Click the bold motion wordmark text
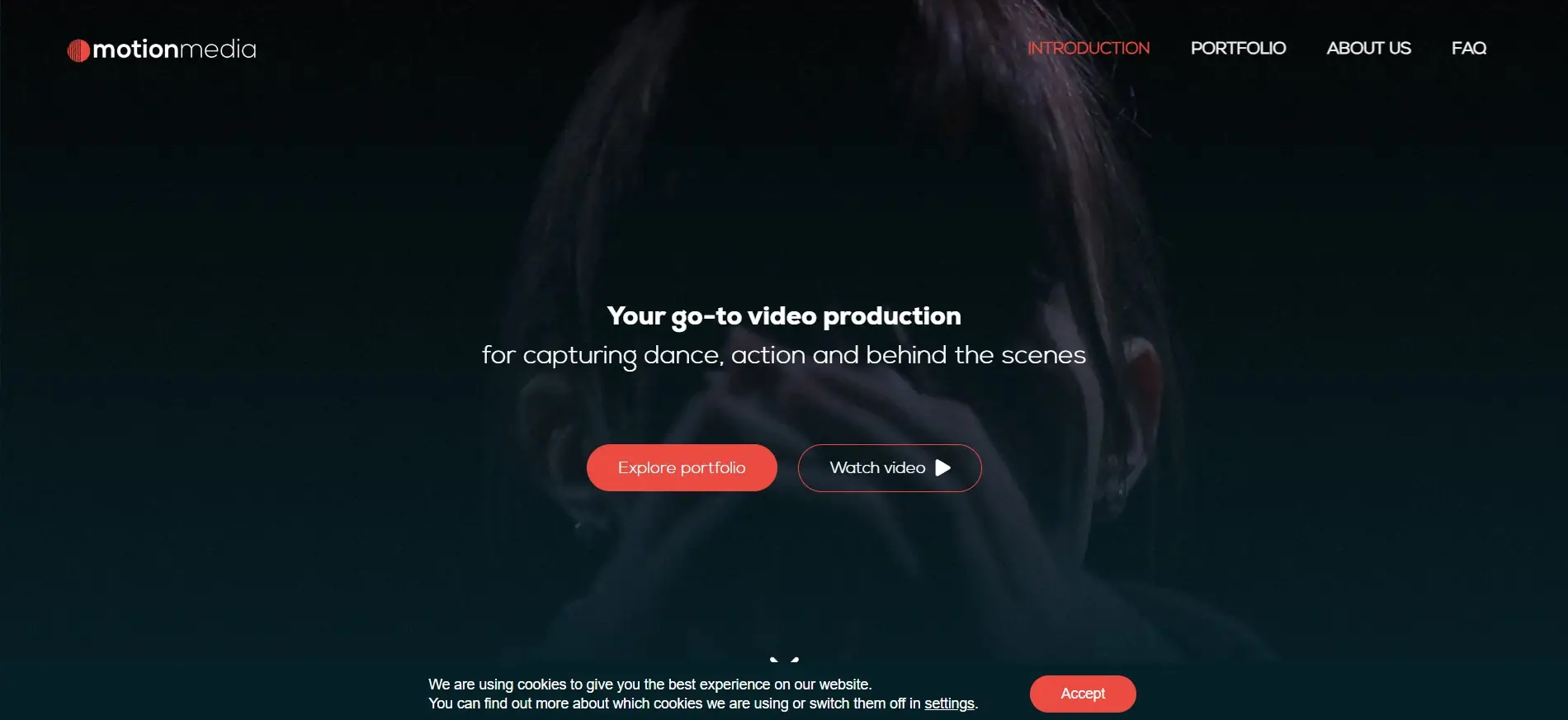The image size is (1568, 720). coord(135,50)
